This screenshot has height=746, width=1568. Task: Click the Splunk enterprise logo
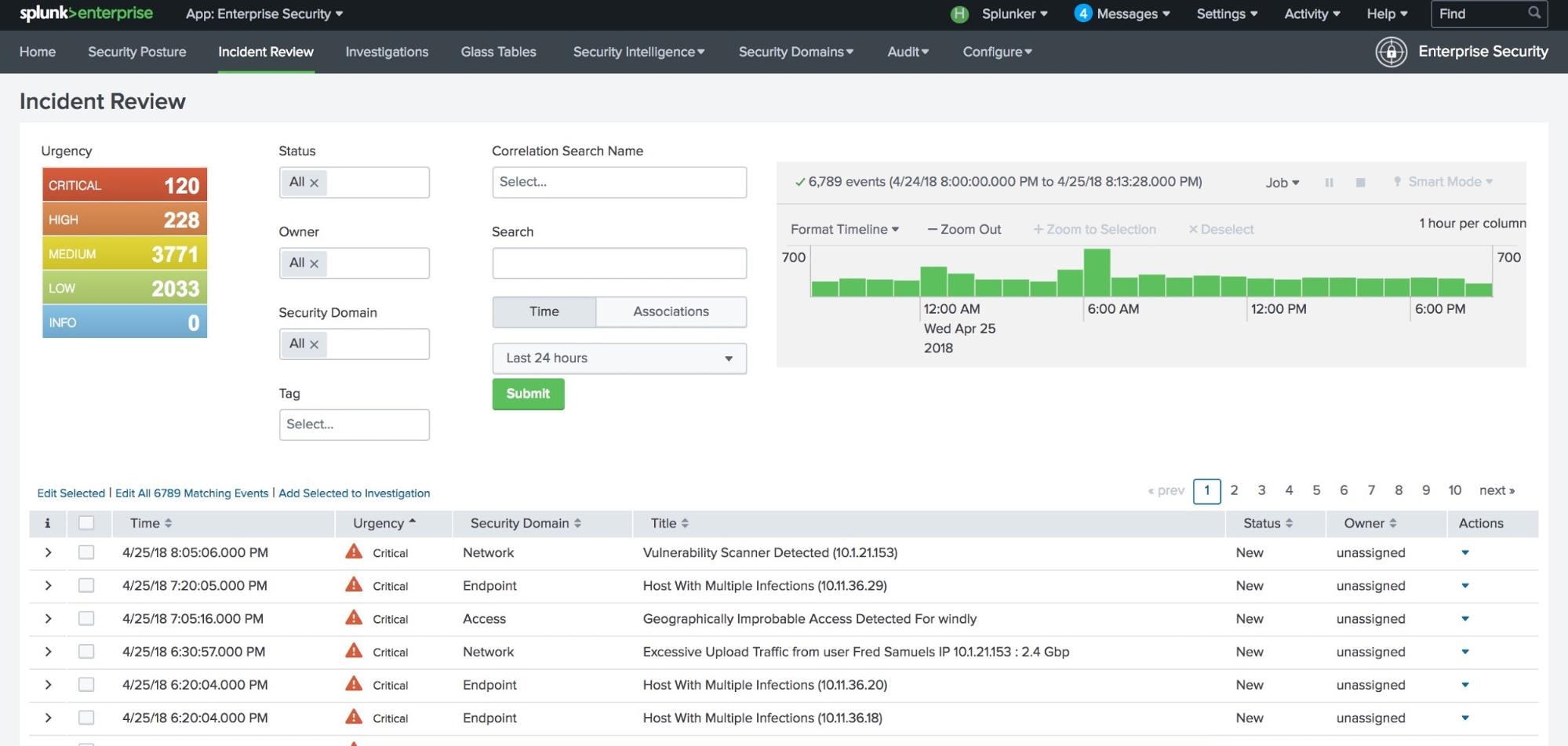click(86, 13)
